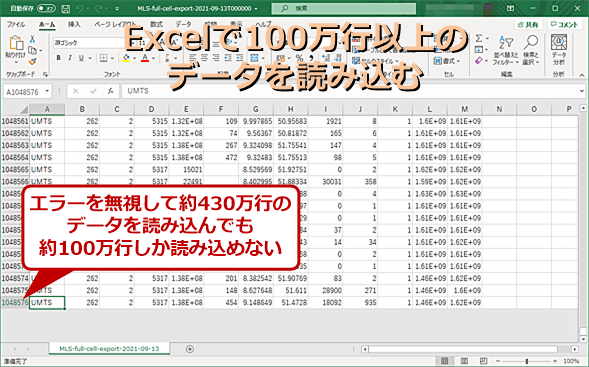This screenshot has height=367, width=589.
Task: Select column header G
Action: click(x=256, y=109)
